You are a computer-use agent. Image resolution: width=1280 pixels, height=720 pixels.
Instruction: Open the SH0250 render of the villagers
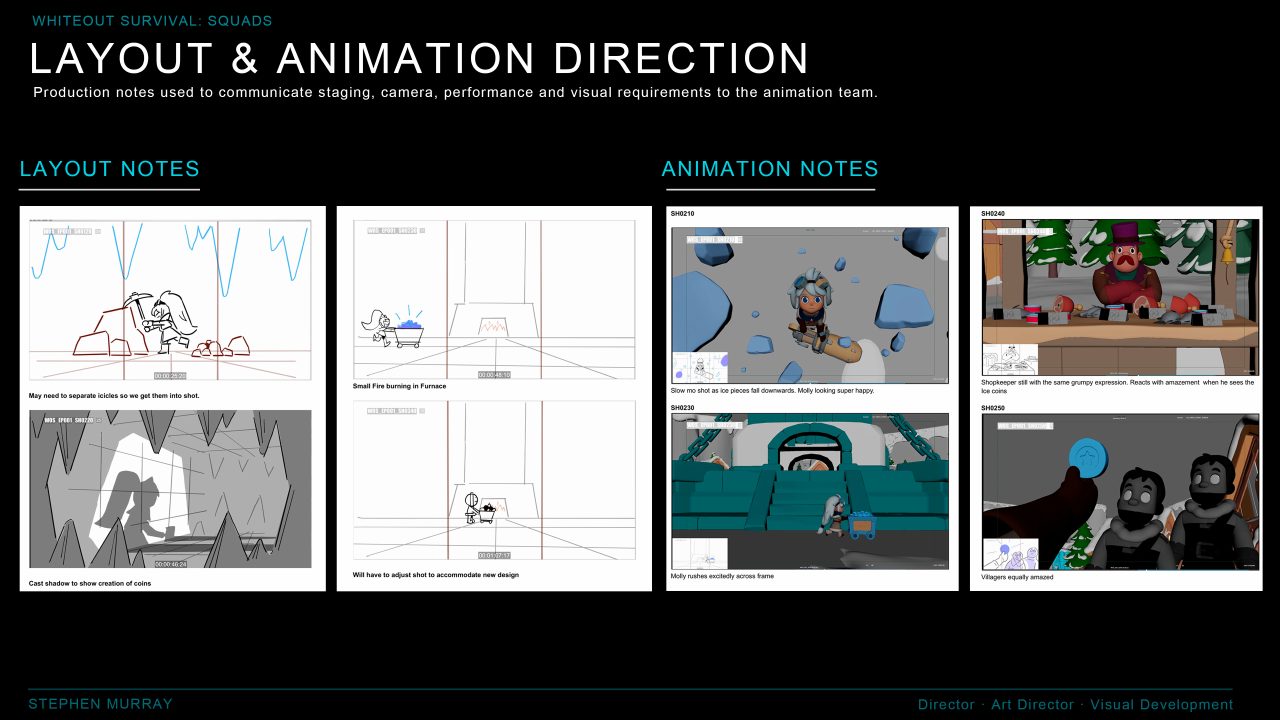(1120, 492)
